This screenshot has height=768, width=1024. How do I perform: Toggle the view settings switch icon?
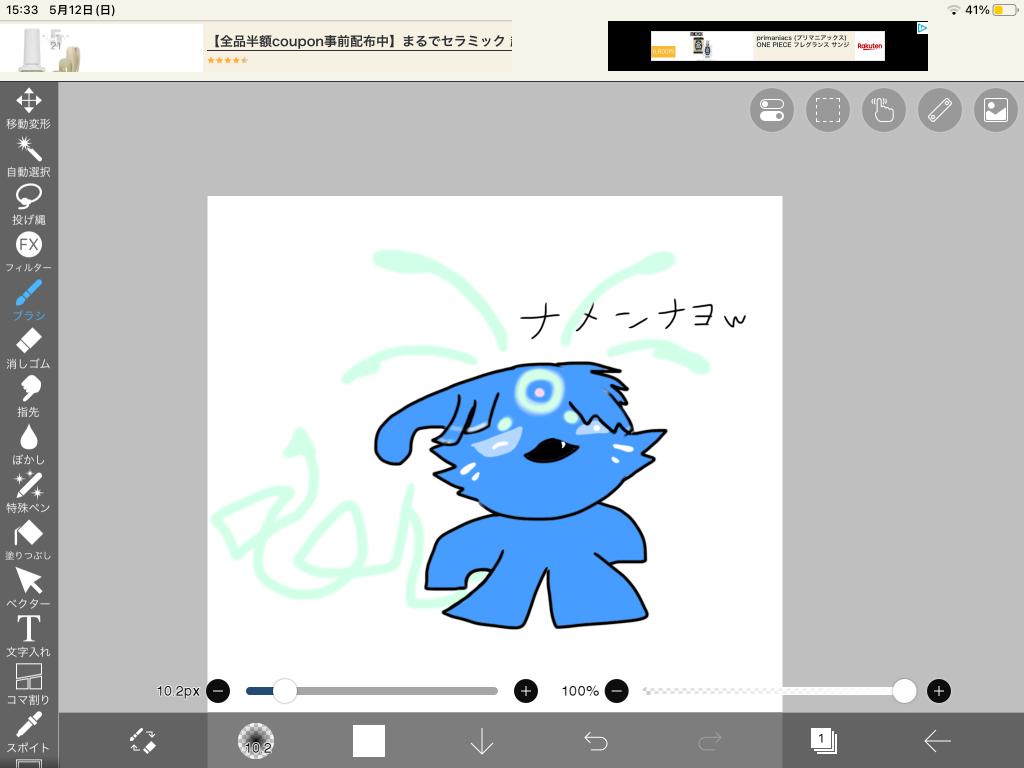(x=771, y=110)
